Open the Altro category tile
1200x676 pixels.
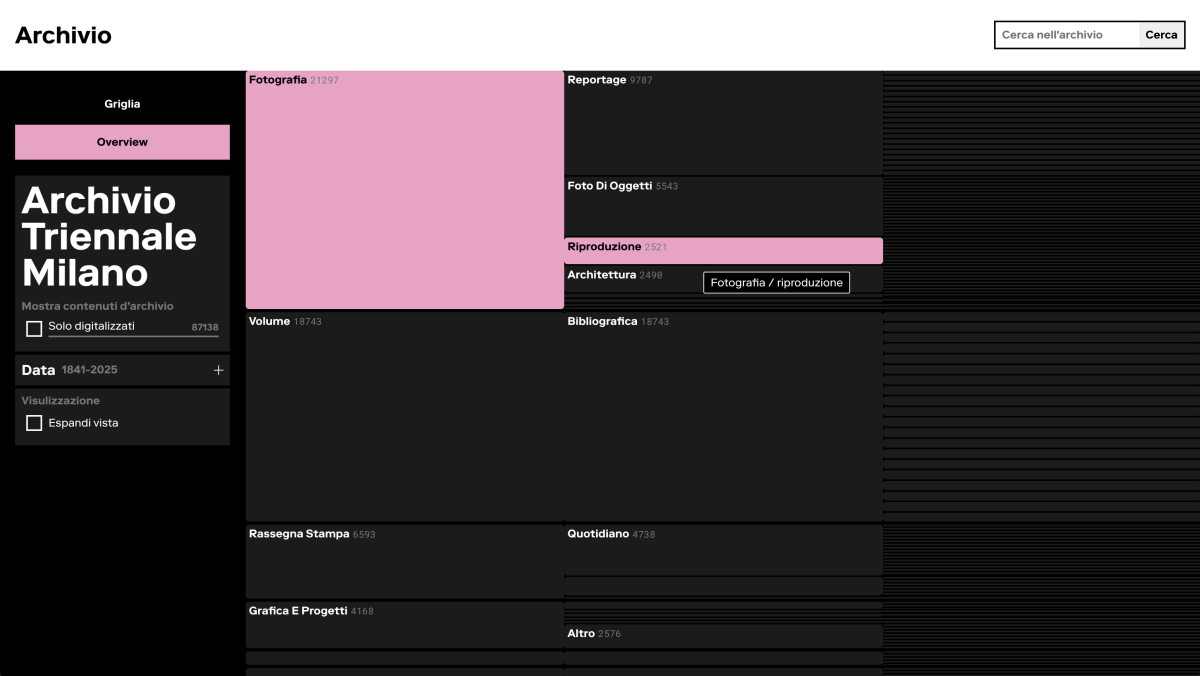[723, 636]
